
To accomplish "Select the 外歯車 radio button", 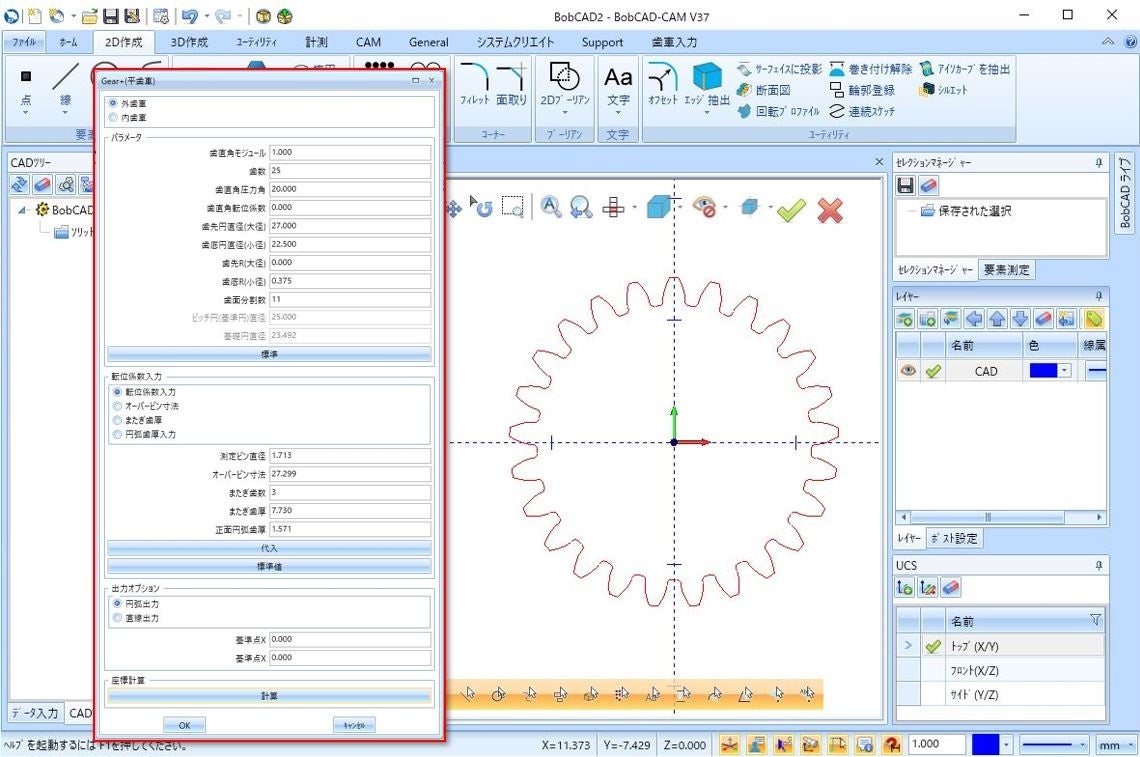I will [113, 104].
